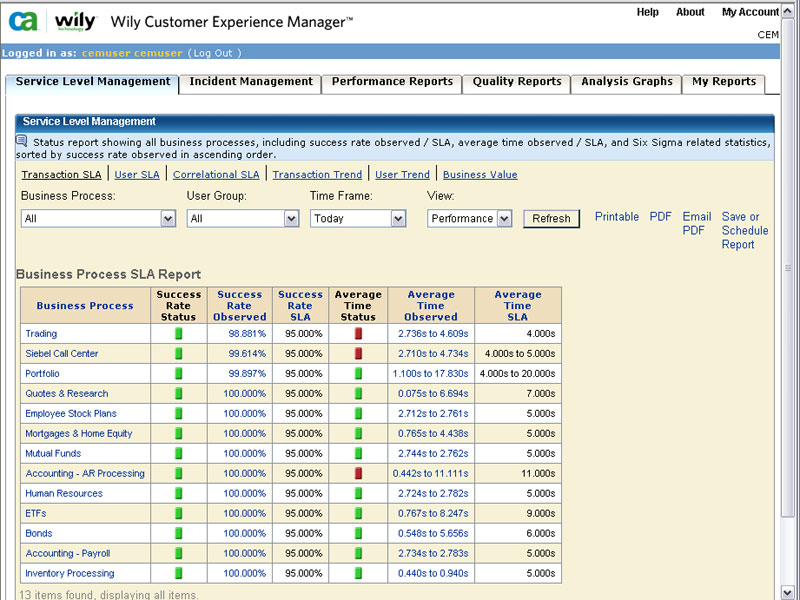Click the CA logo icon
The height and width of the screenshot is (600, 800).
23,21
